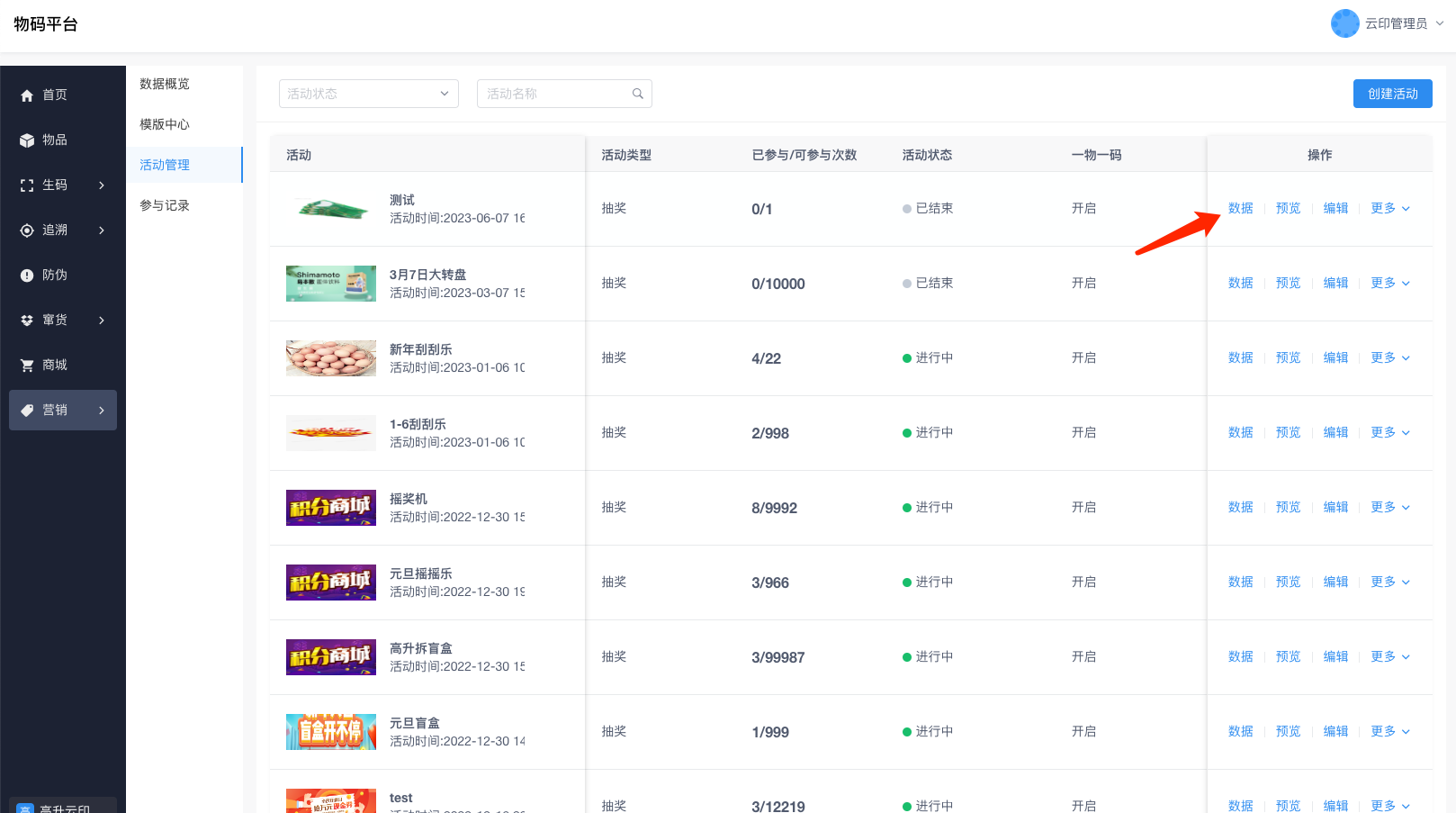Screen dimensions: 1456x813
Task: Click the 新年刮刮乐 eggs thumbnail
Action: pos(331,358)
